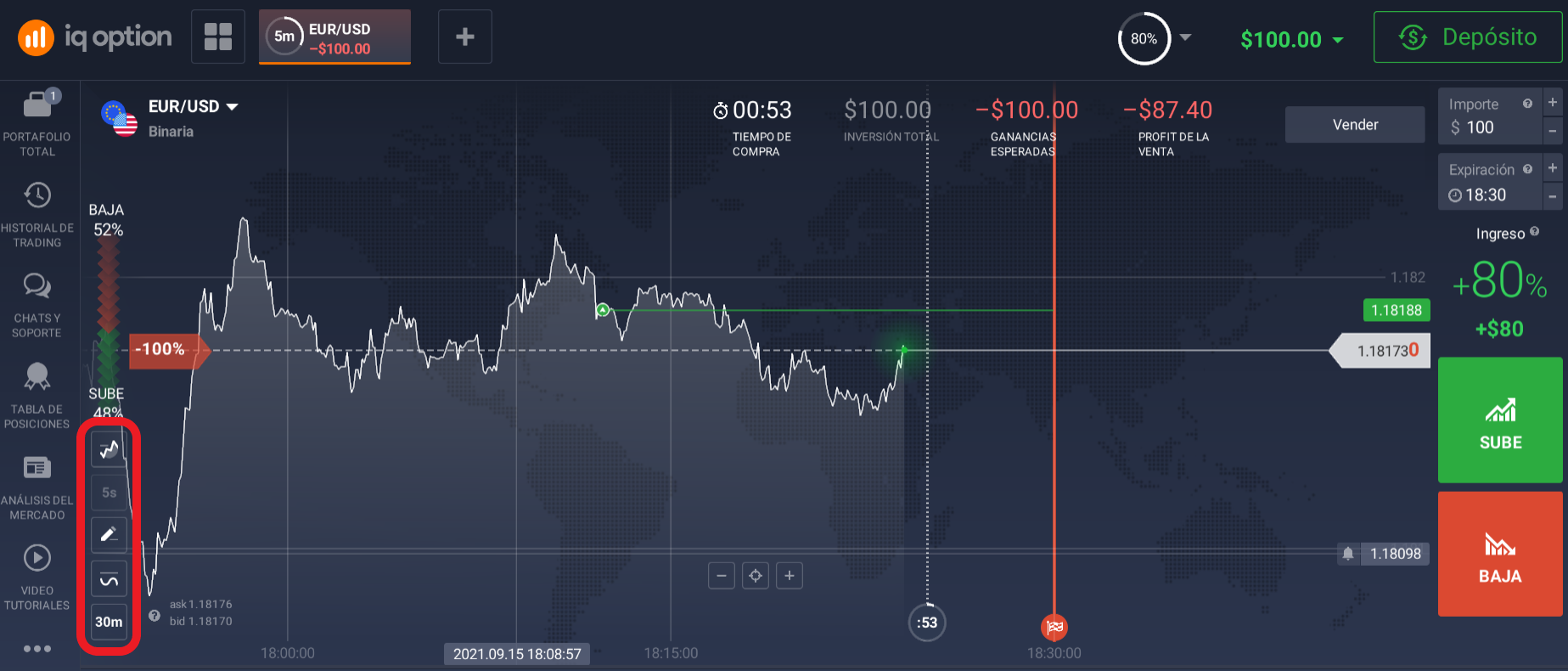This screenshot has height=671, width=1568.
Task: Click the Vender button
Action: [x=1355, y=125]
